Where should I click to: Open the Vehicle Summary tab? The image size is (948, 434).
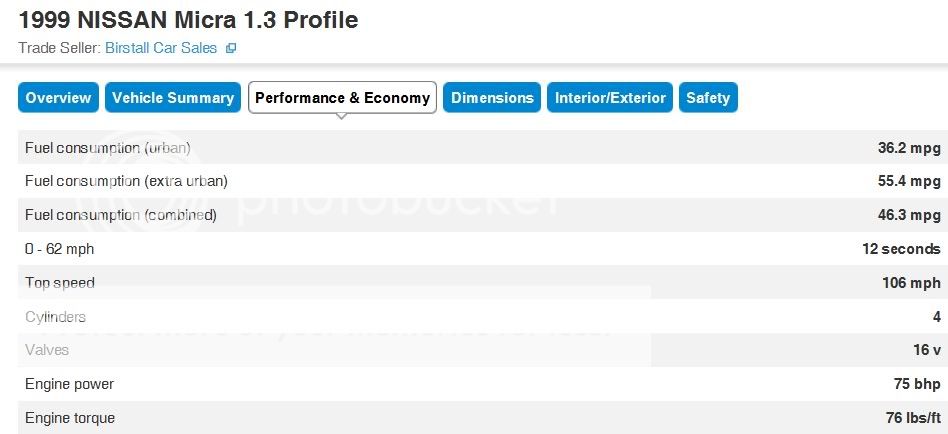click(x=173, y=97)
